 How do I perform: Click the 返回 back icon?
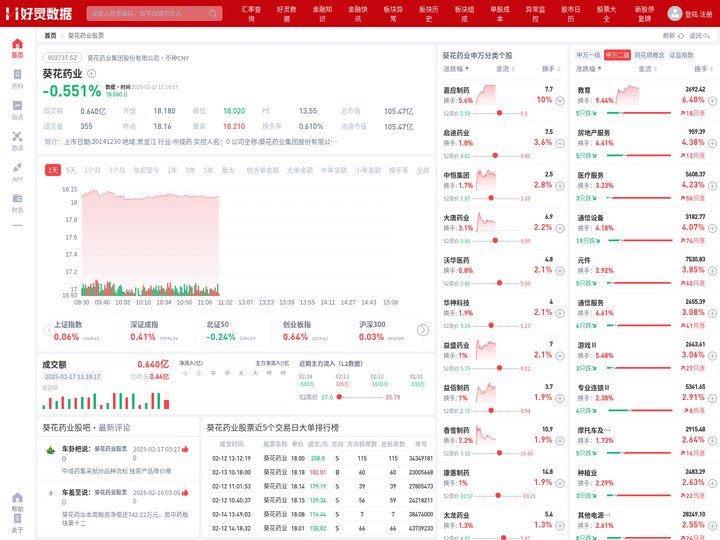point(707,35)
